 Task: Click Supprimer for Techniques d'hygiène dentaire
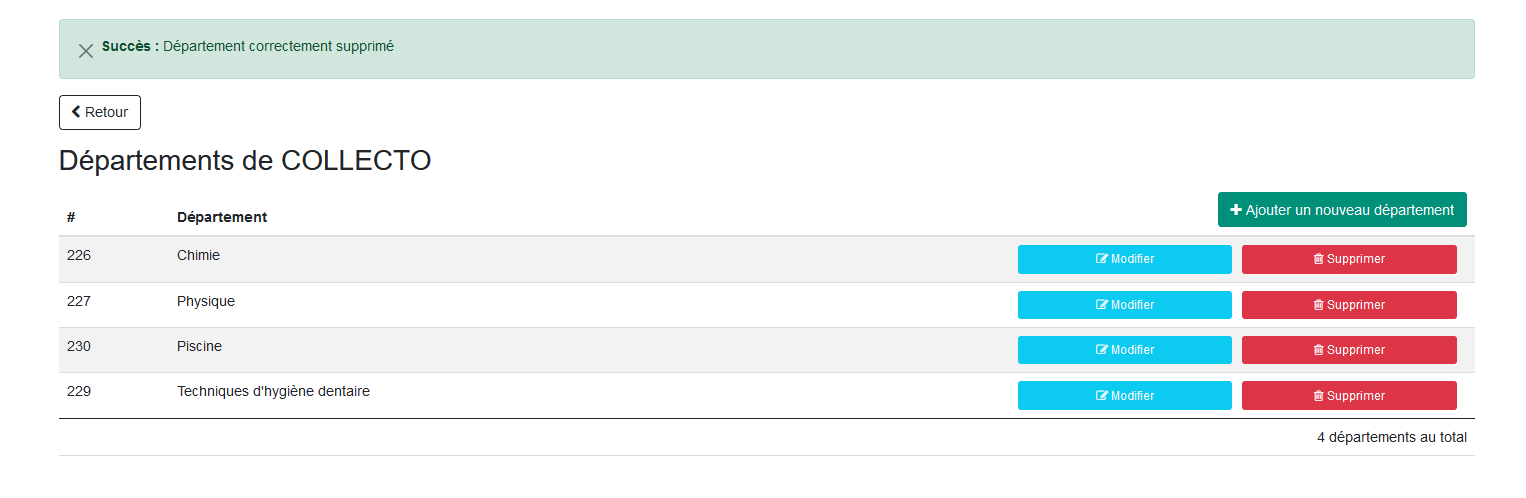click(x=1349, y=396)
